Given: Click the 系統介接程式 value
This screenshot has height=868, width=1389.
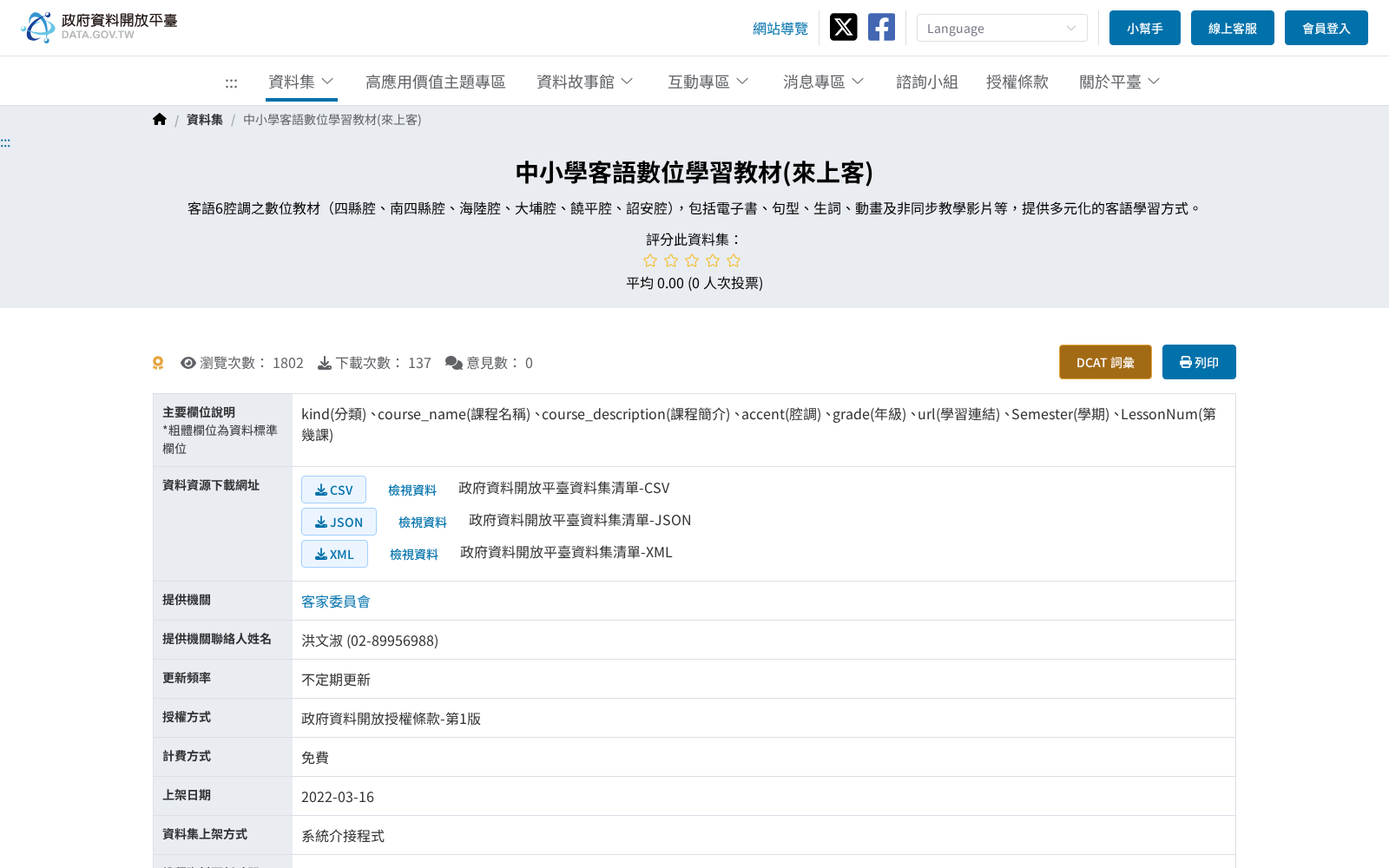Looking at the screenshot, I should point(343,836).
